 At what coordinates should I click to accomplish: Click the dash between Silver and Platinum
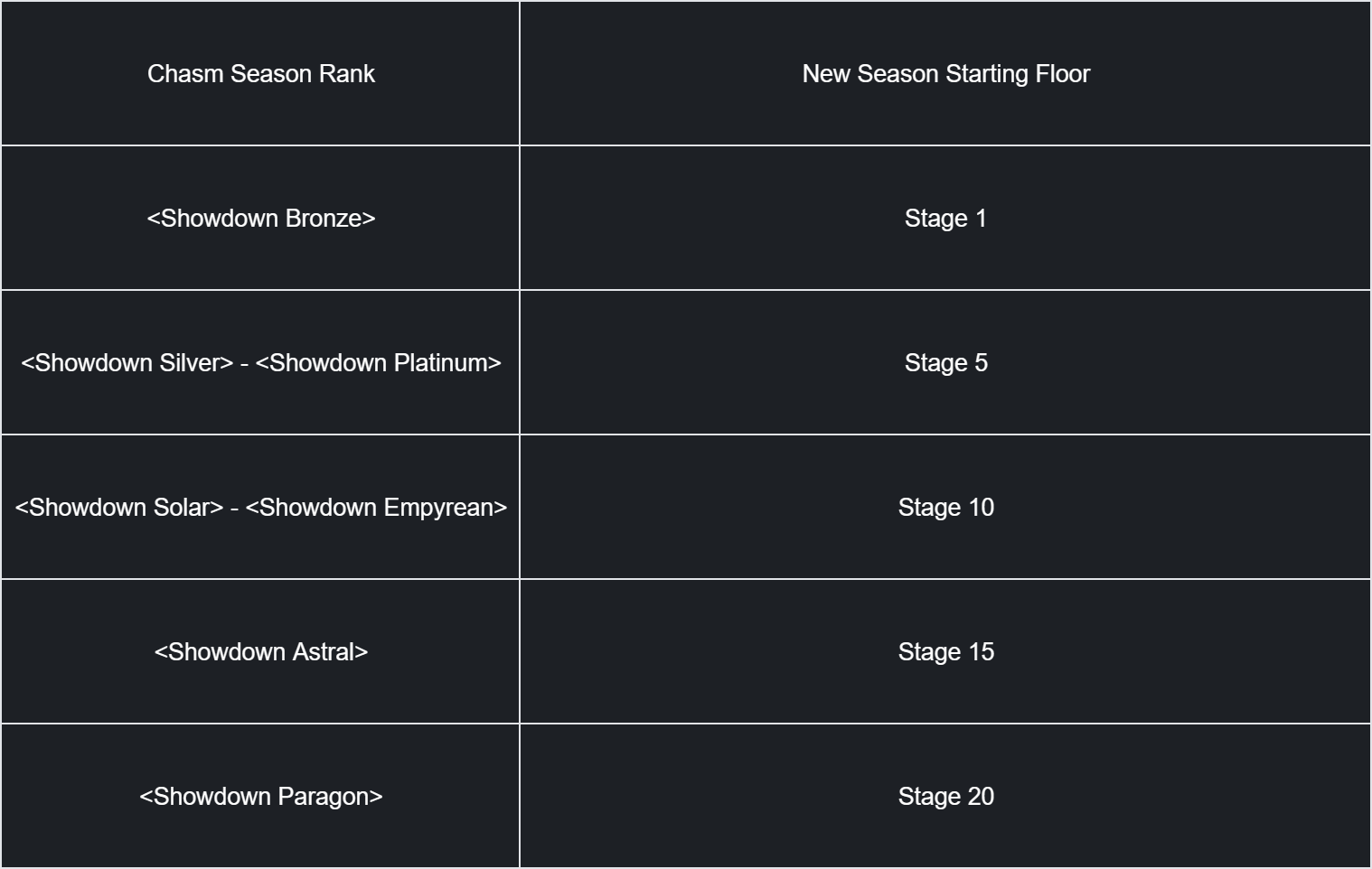point(245,364)
